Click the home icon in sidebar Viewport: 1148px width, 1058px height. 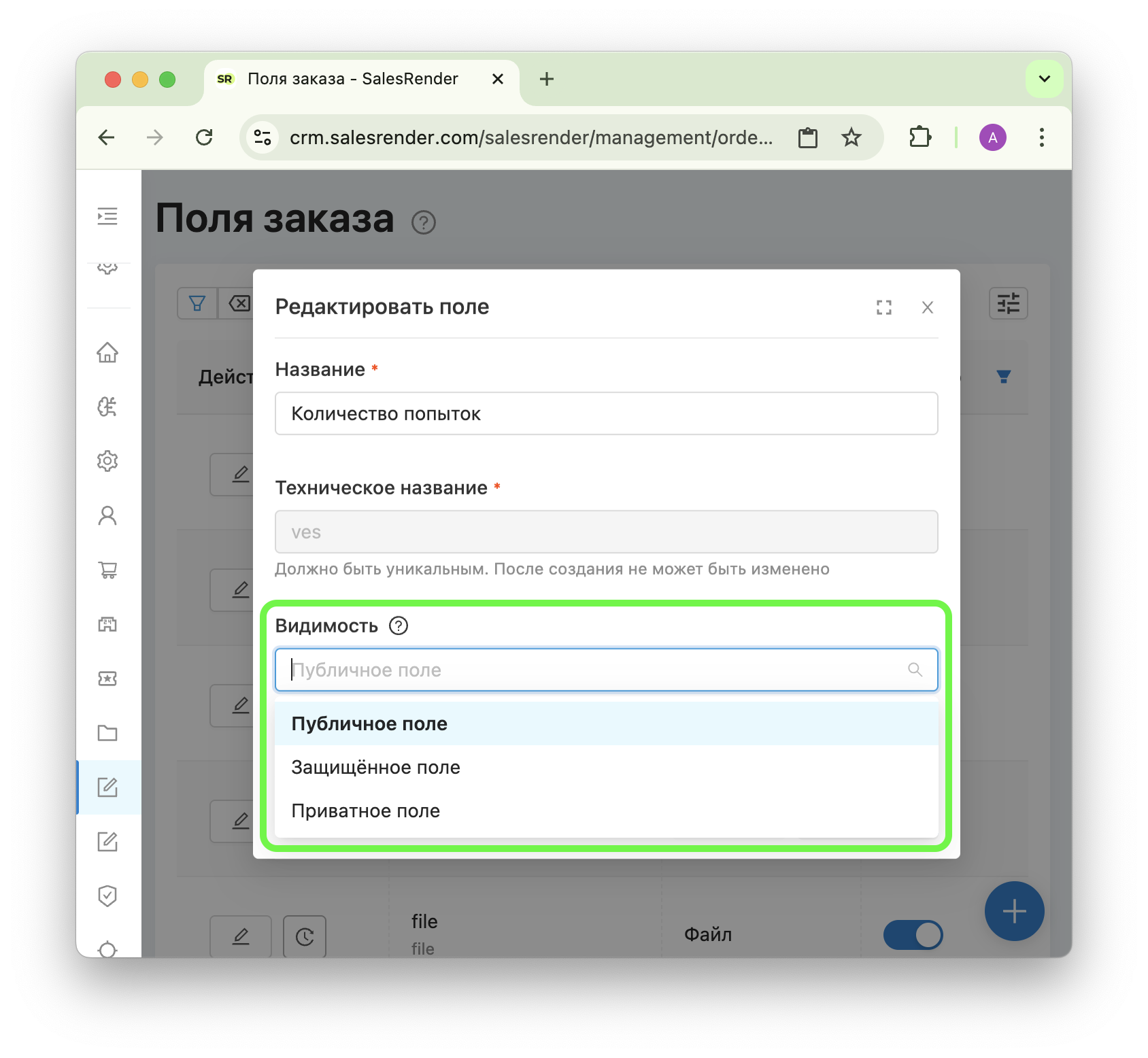(107, 352)
